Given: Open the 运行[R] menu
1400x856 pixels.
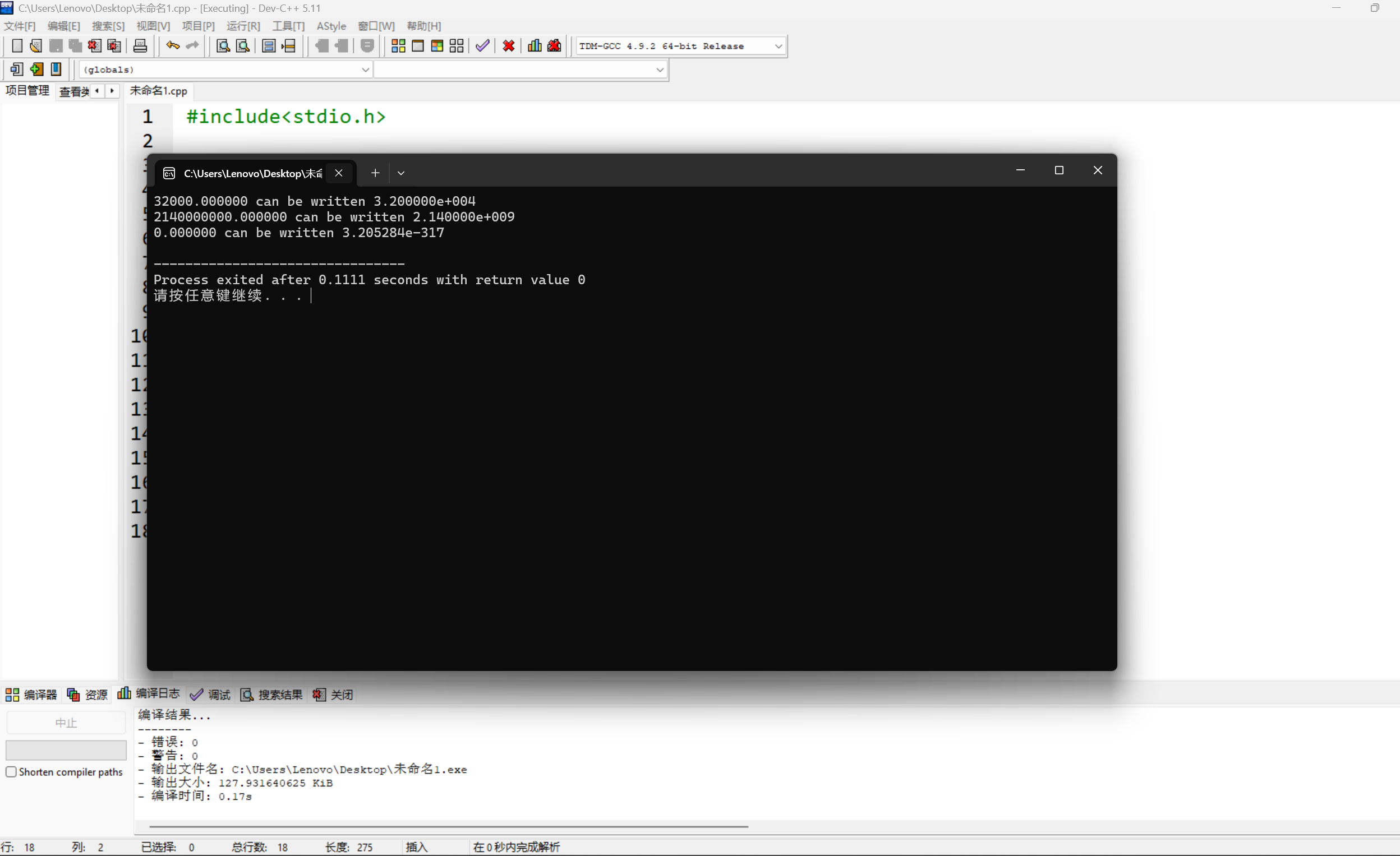Looking at the screenshot, I should (x=243, y=26).
